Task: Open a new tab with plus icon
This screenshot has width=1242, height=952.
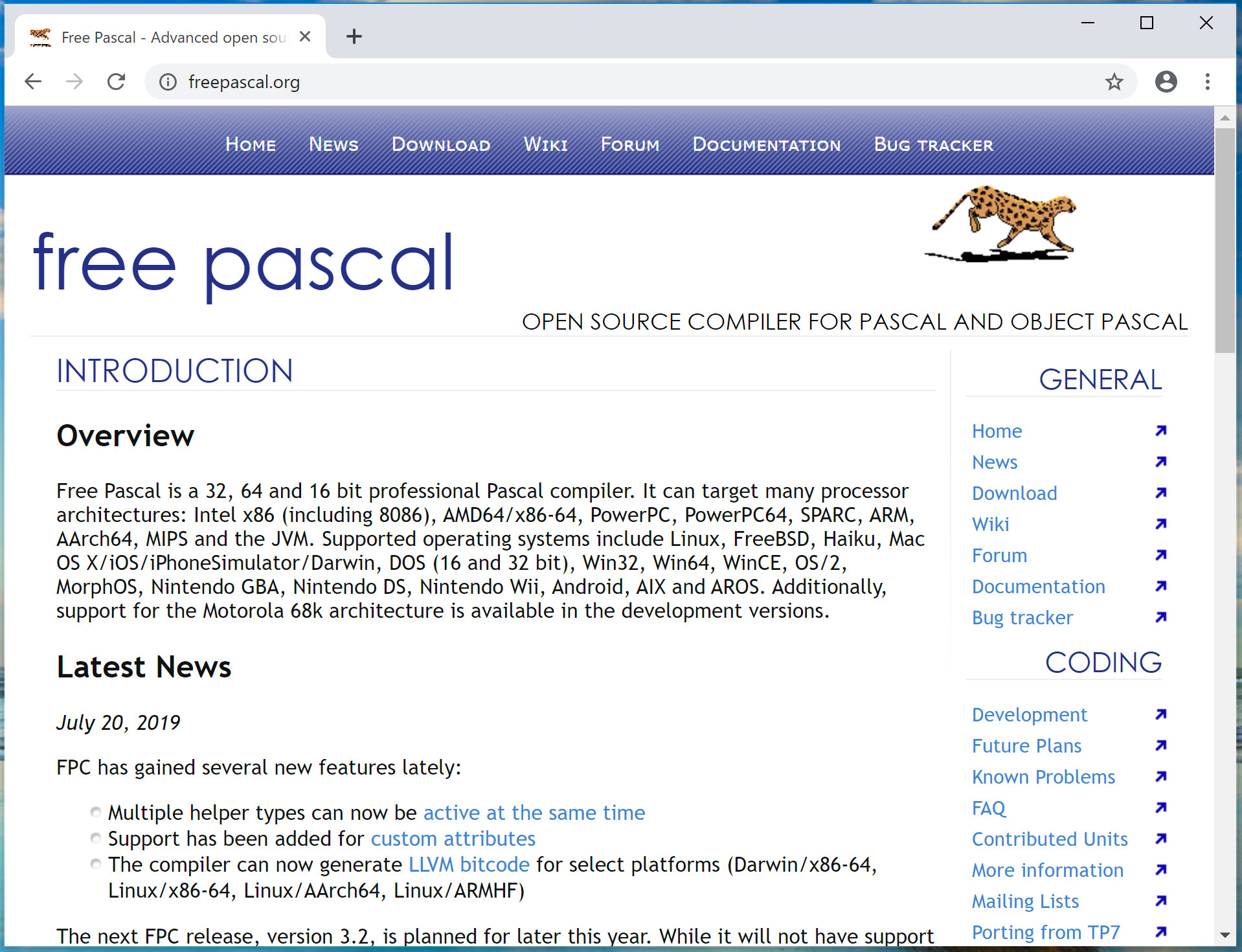Action: (x=354, y=36)
